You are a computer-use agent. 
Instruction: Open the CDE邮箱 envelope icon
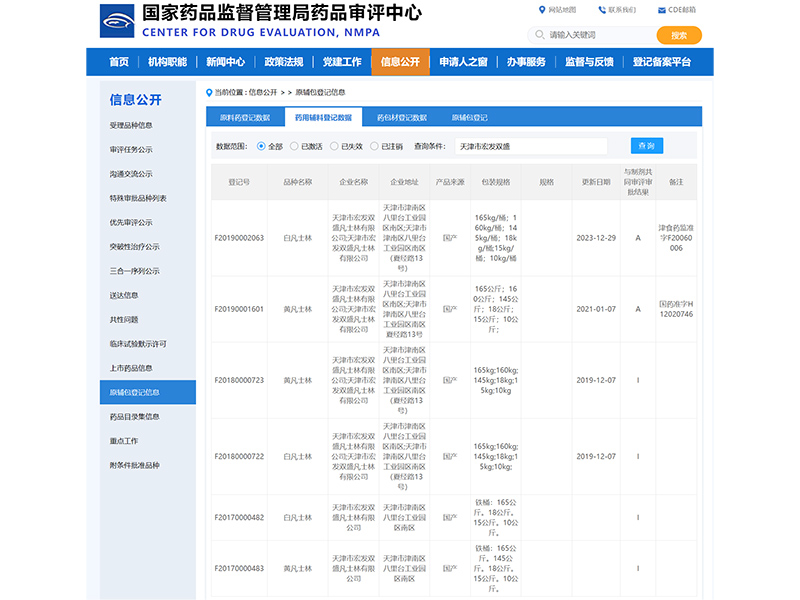click(x=662, y=10)
